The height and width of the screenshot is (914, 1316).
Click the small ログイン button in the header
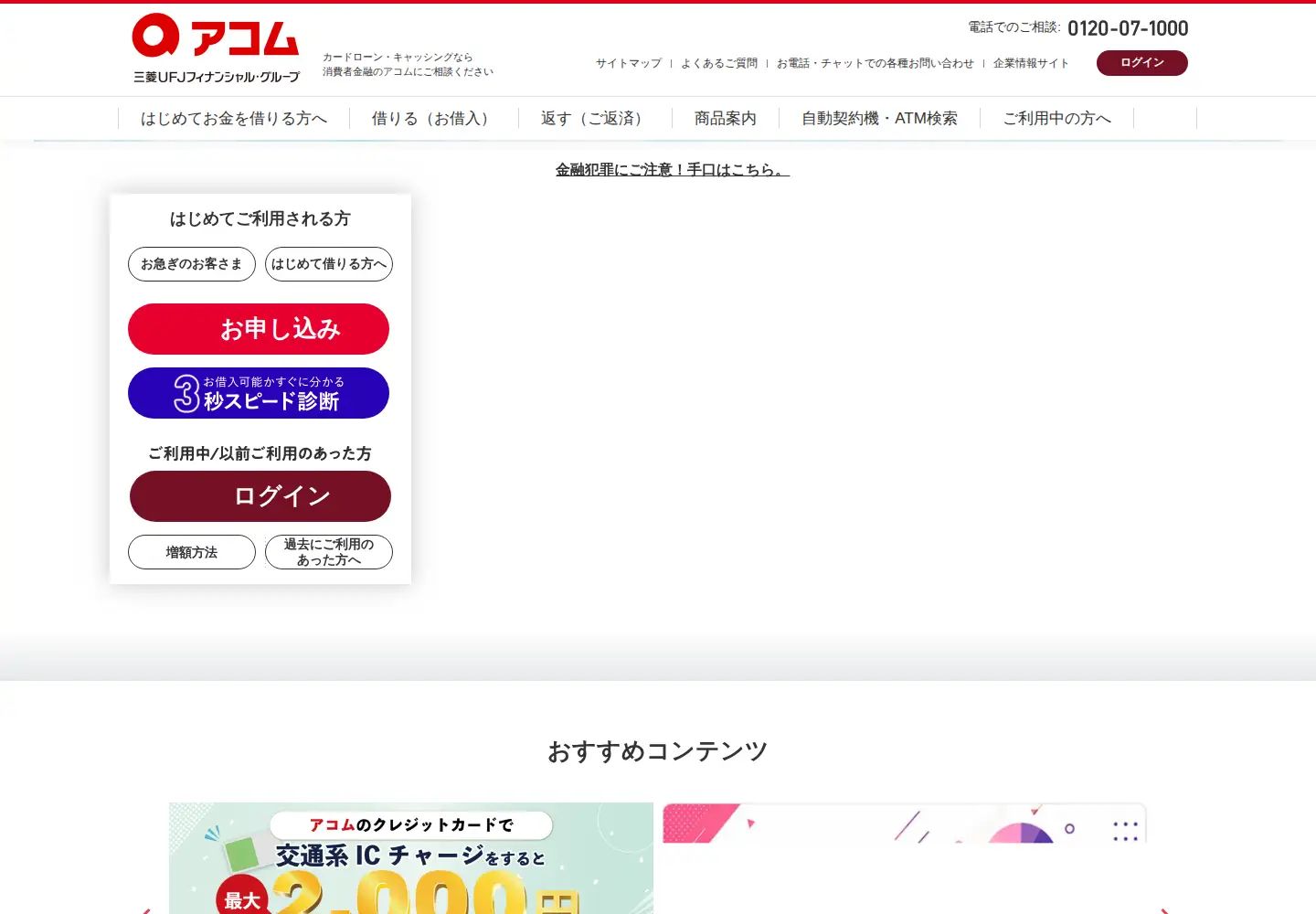click(1142, 63)
